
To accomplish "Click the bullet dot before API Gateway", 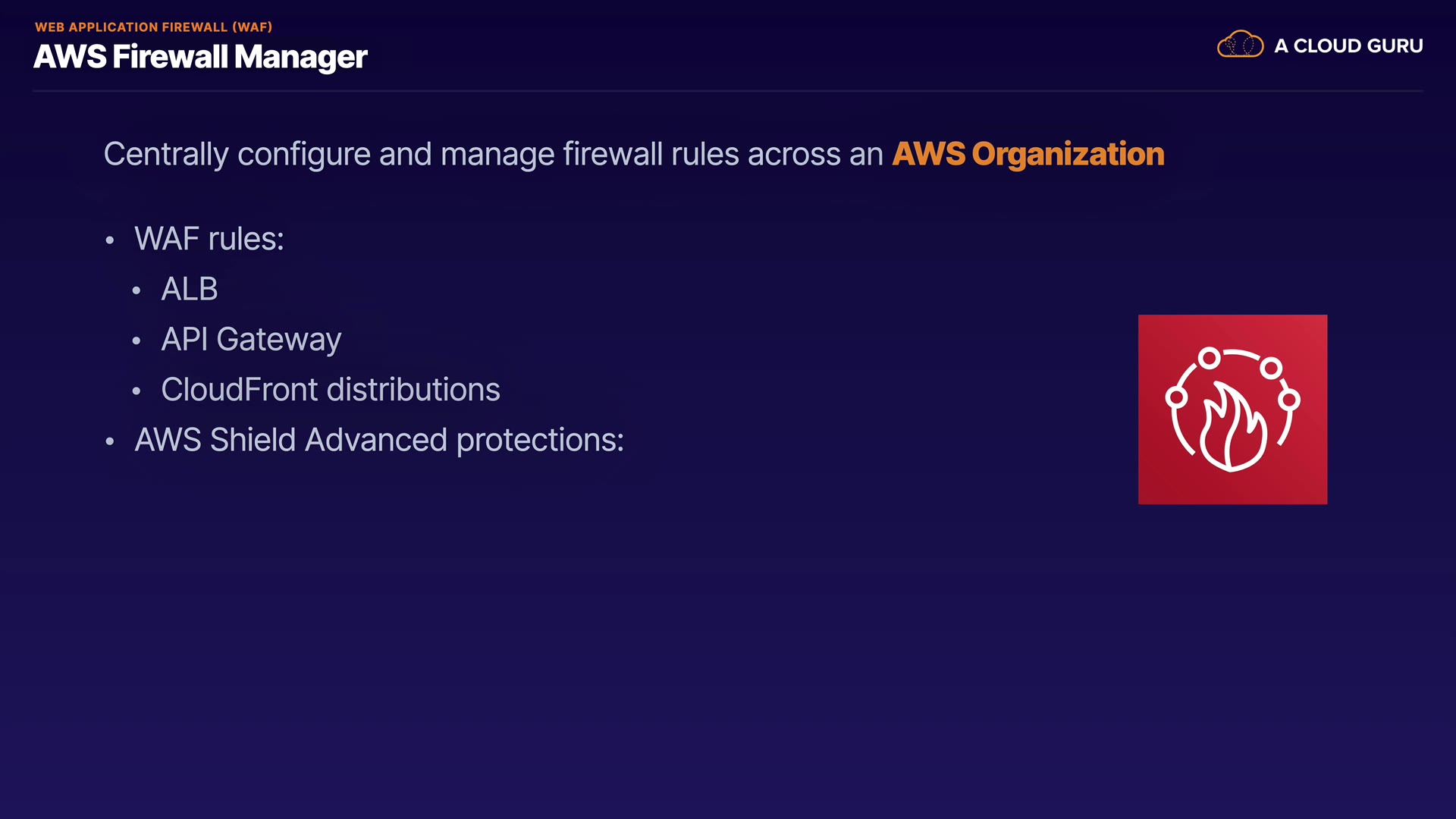I will point(136,341).
